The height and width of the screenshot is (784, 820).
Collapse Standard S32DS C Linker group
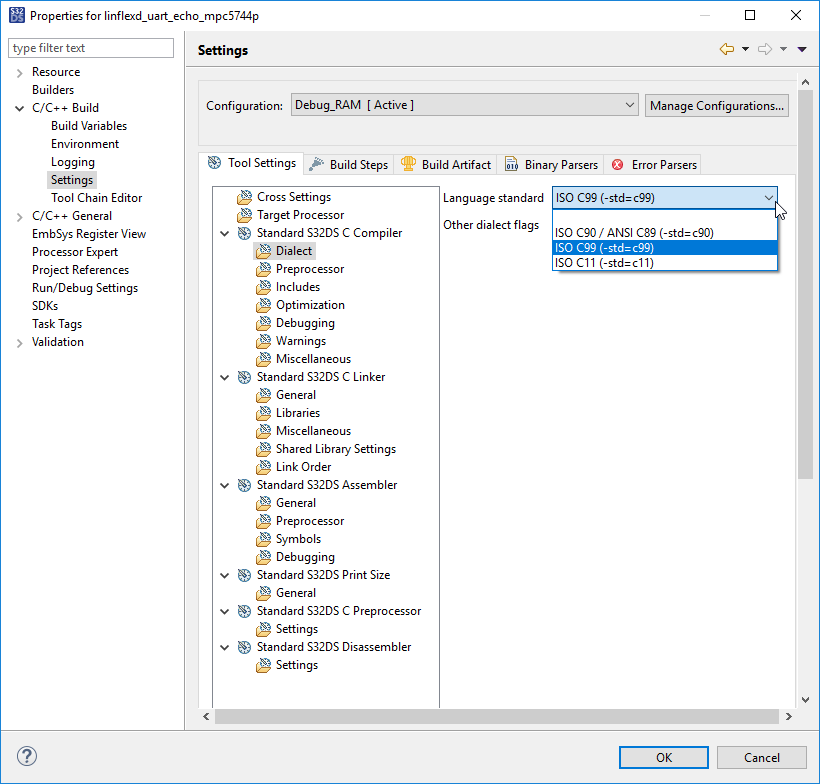[225, 377]
